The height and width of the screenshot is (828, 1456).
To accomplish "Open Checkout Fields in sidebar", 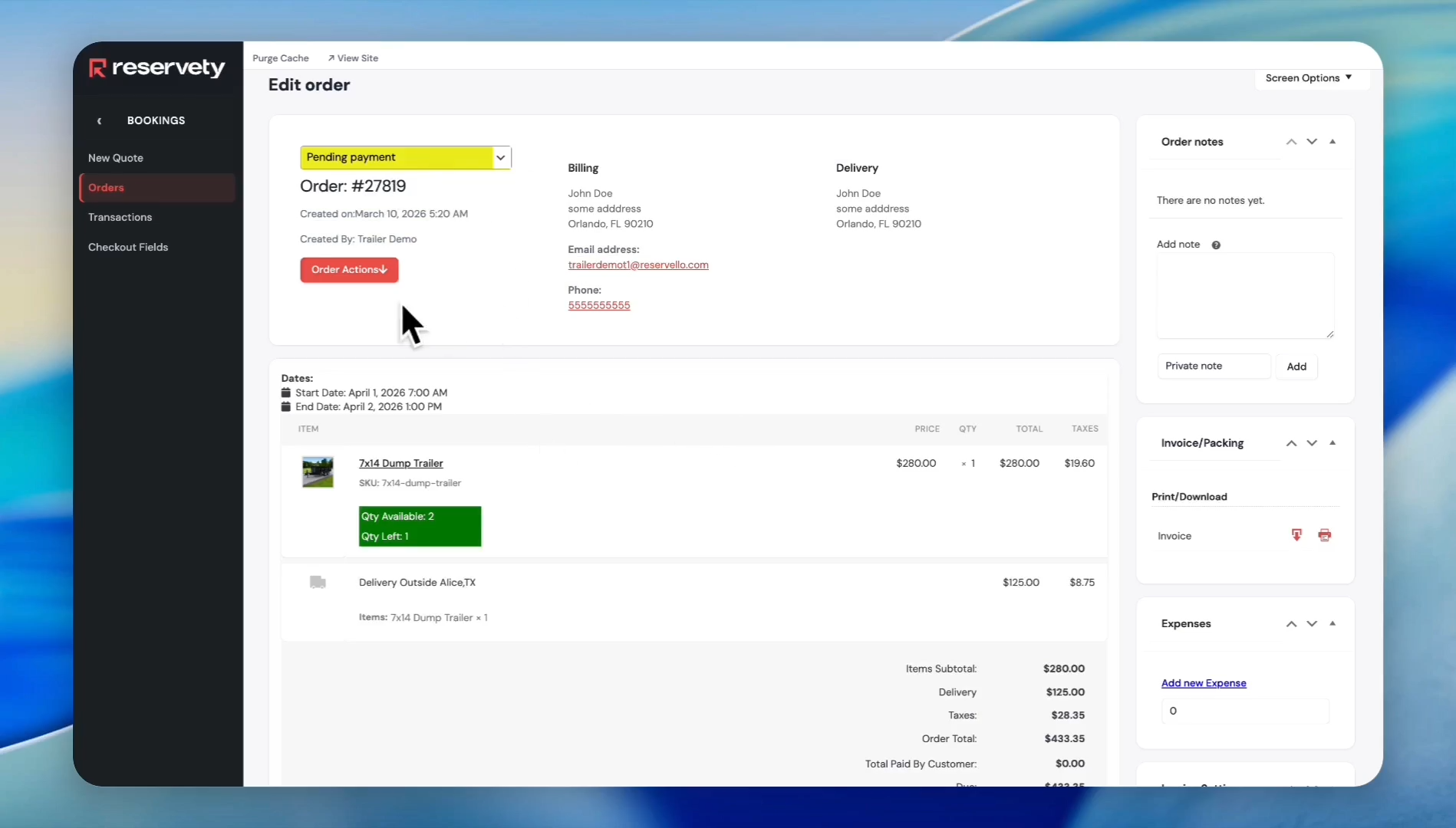I will [x=128, y=247].
